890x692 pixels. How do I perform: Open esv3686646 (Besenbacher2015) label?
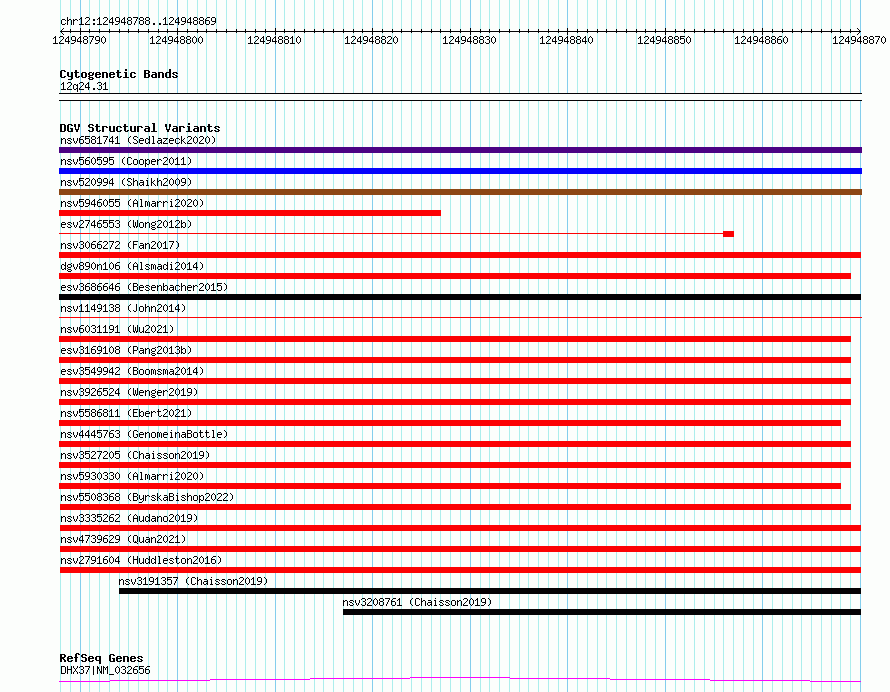tap(144, 287)
